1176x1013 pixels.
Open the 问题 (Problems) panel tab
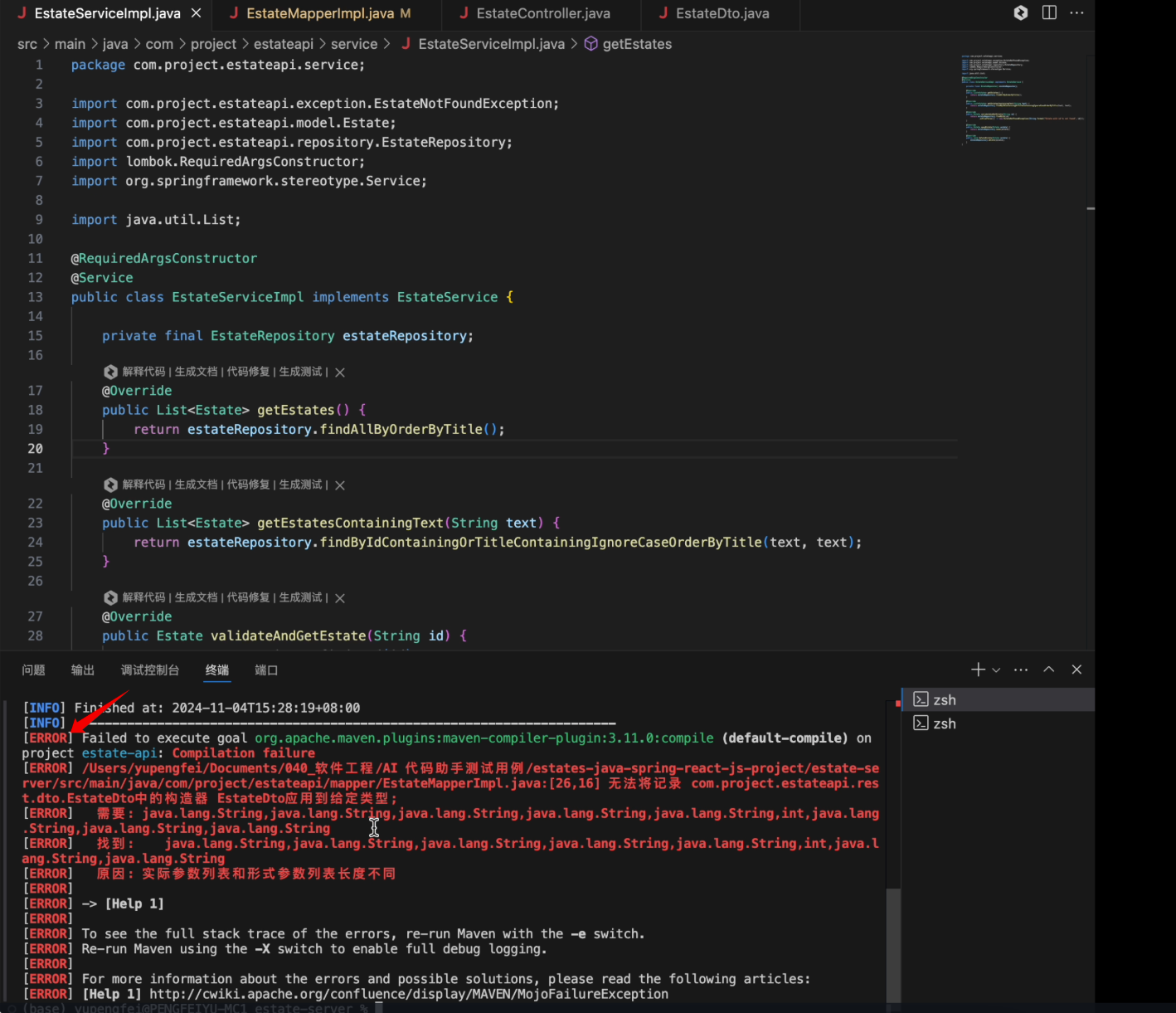(x=33, y=670)
